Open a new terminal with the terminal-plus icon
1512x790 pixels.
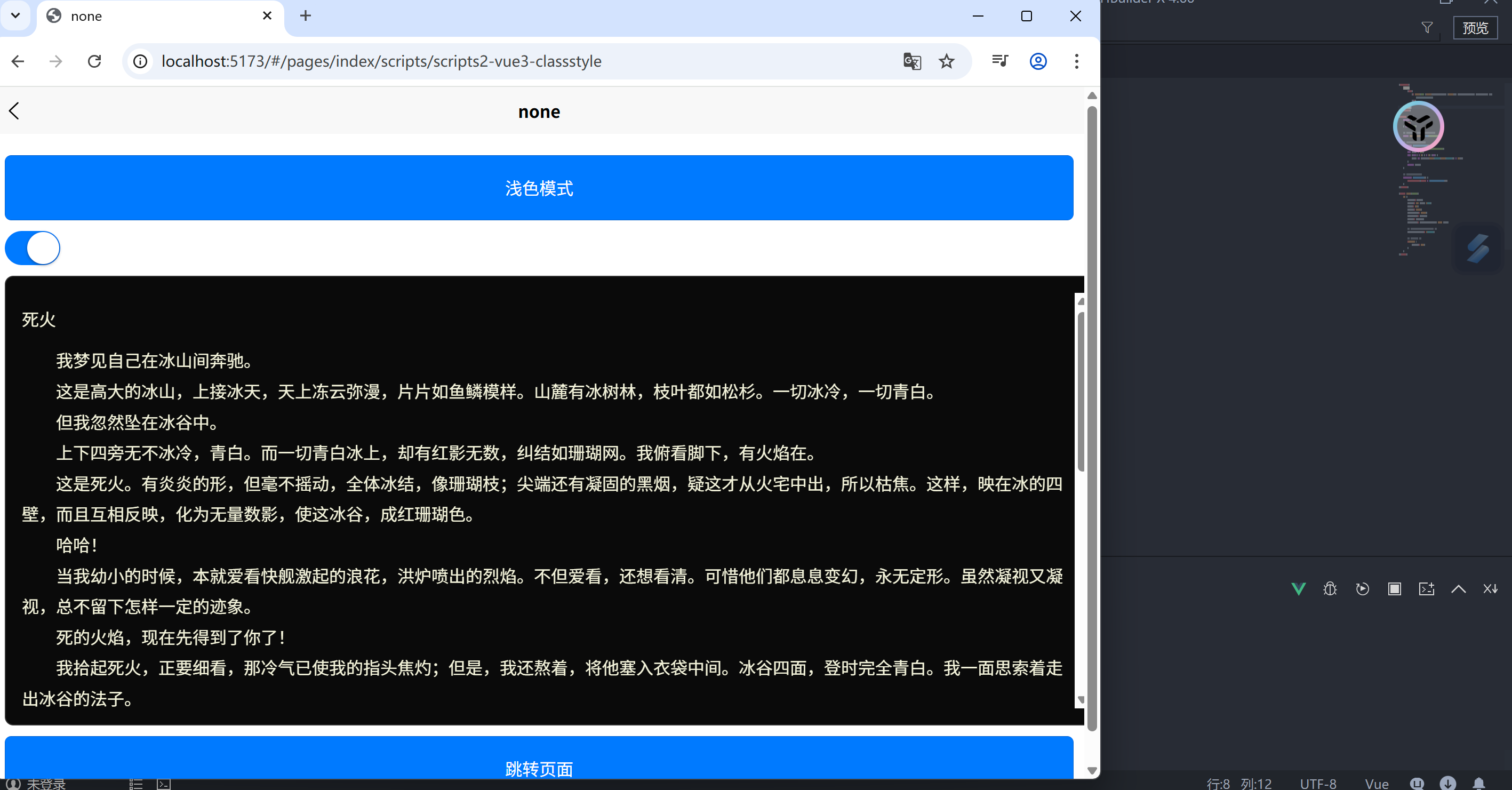tap(1426, 589)
